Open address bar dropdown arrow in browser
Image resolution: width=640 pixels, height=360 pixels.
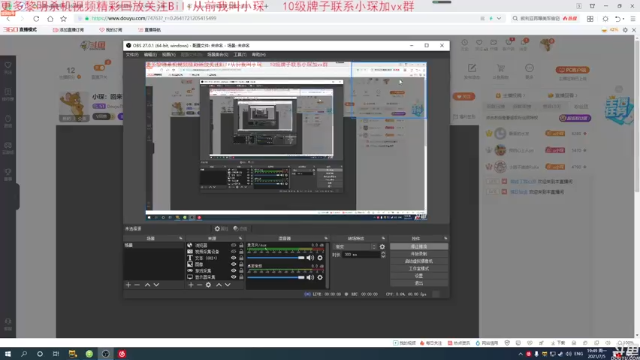(499, 19)
